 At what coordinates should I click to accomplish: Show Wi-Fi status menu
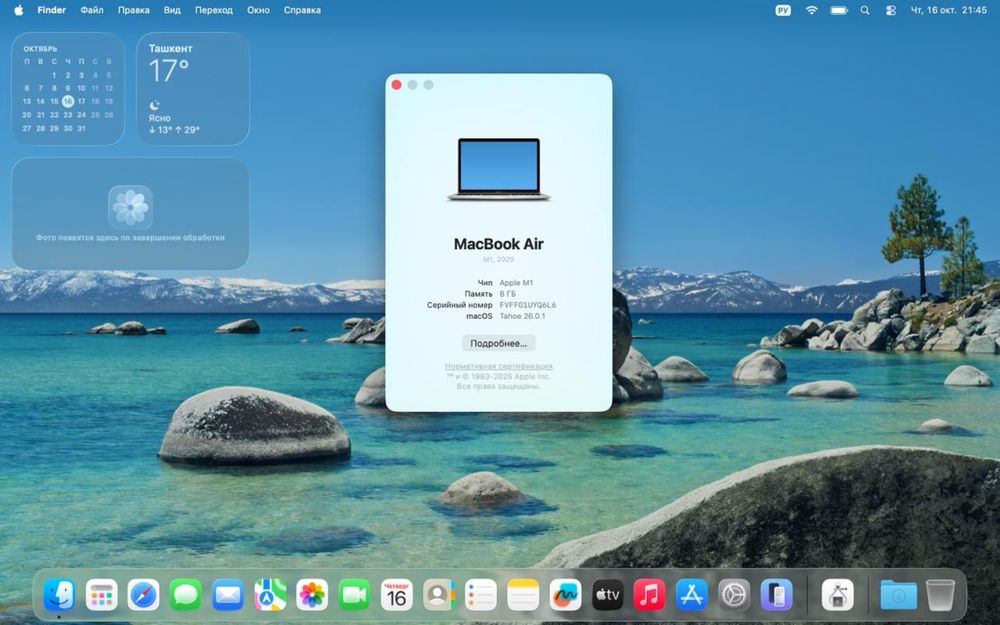[x=811, y=10]
